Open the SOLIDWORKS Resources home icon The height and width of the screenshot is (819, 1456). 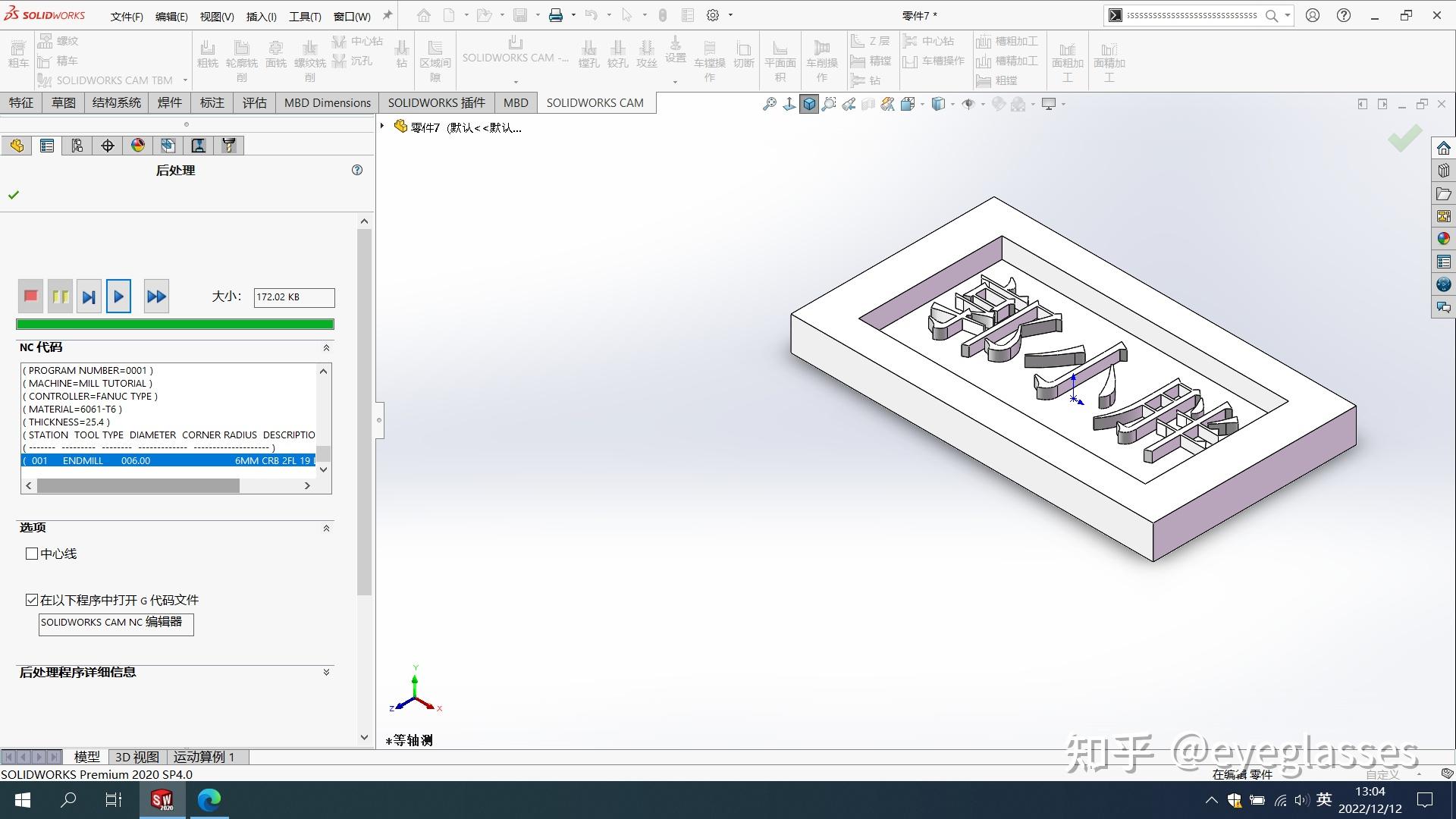point(1443,148)
